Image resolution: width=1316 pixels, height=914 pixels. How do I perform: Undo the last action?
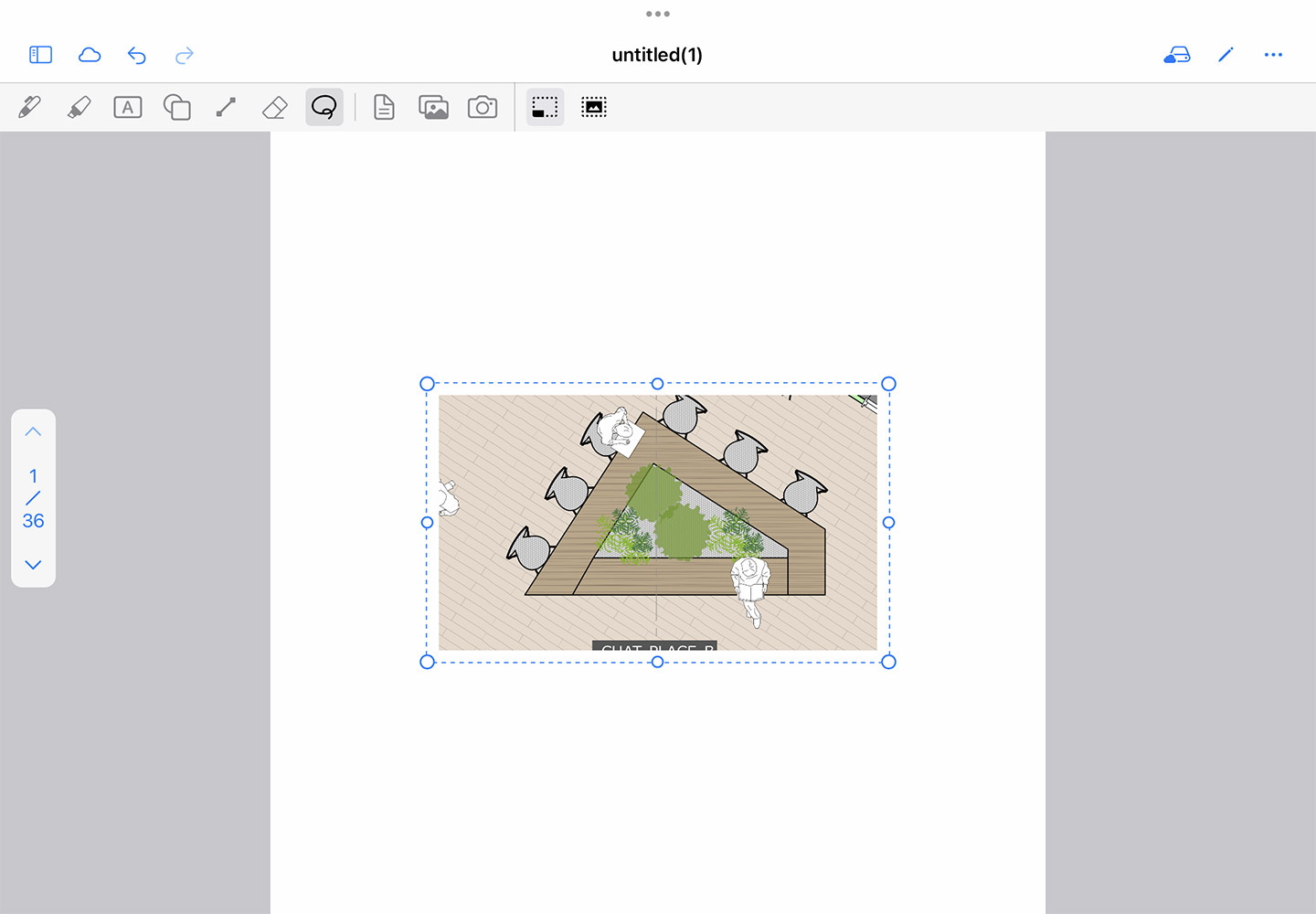click(137, 55)
